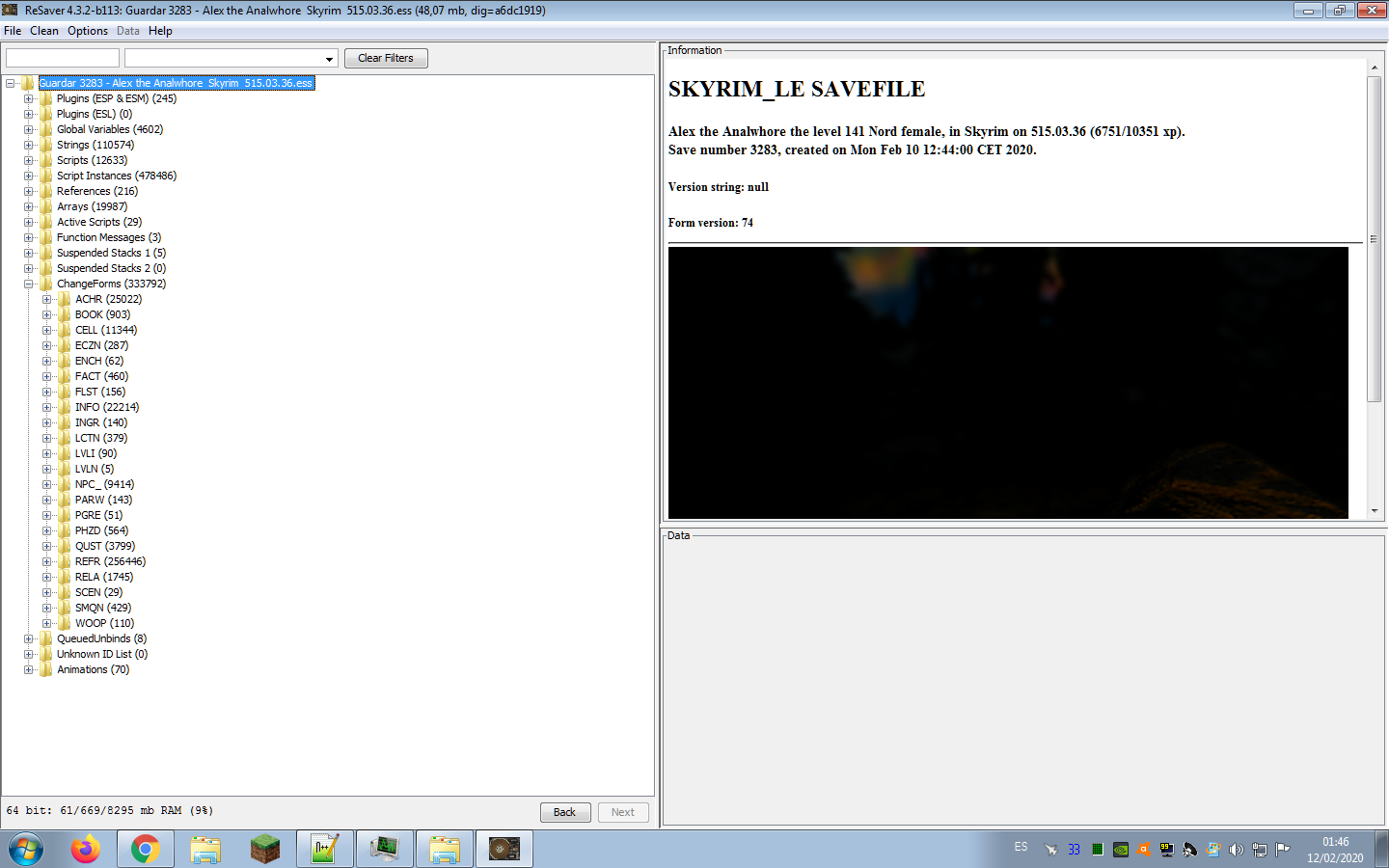Switch to ReSaver taskbar icon
Viewport: 1389px width, 868px height.
coord(504,850)
